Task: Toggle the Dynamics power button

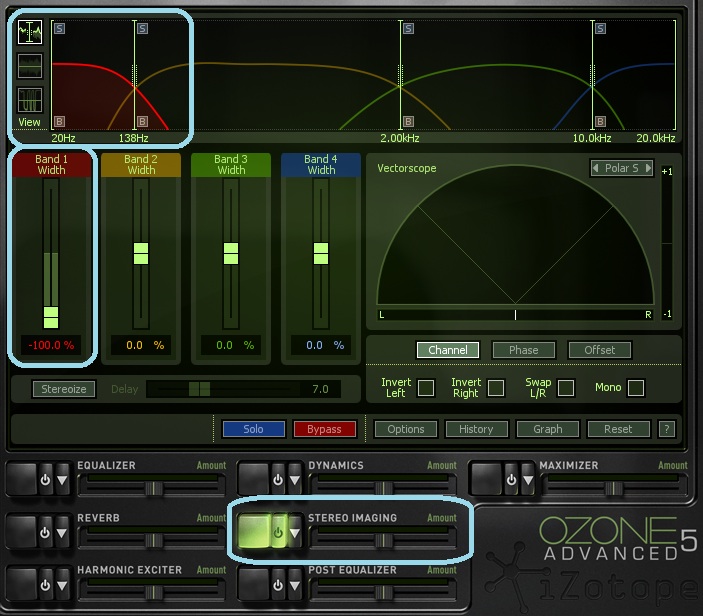Action: [278, 480]
